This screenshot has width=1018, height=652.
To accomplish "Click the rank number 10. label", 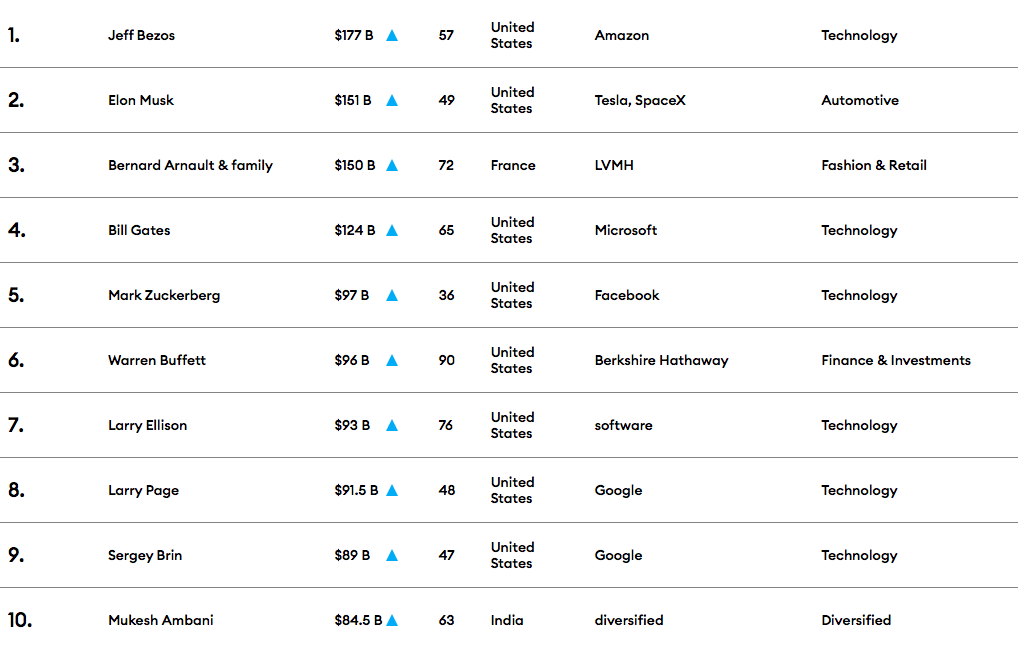I will 20,621.
